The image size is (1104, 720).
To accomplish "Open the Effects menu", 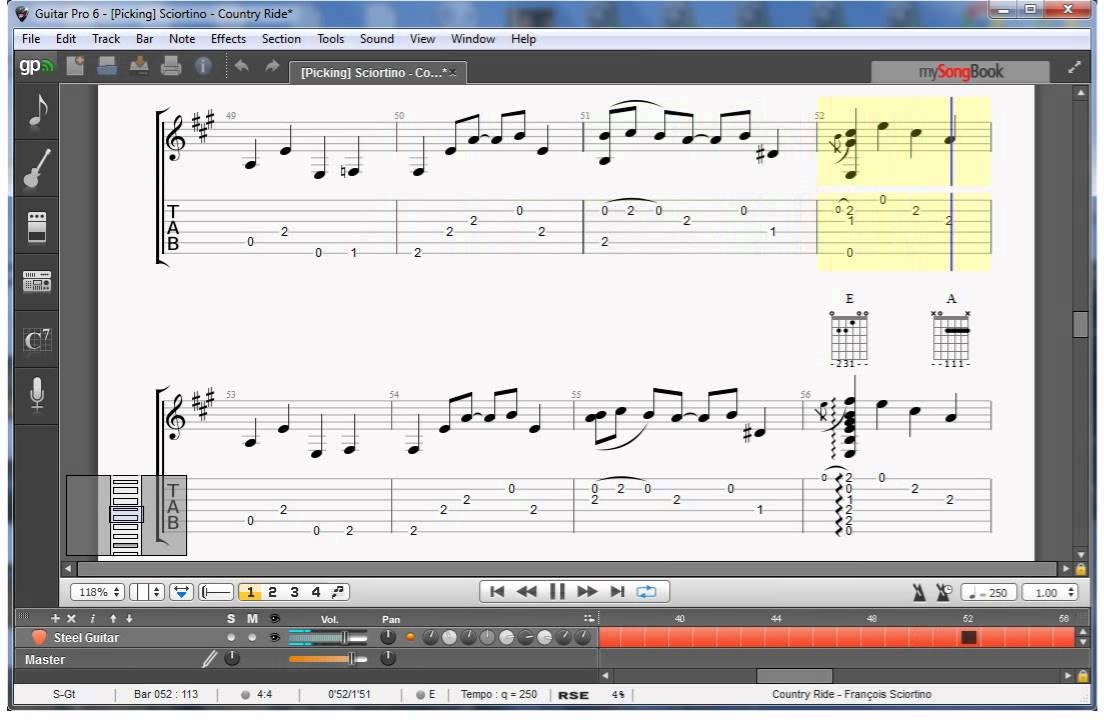I will tap(228, 39).
